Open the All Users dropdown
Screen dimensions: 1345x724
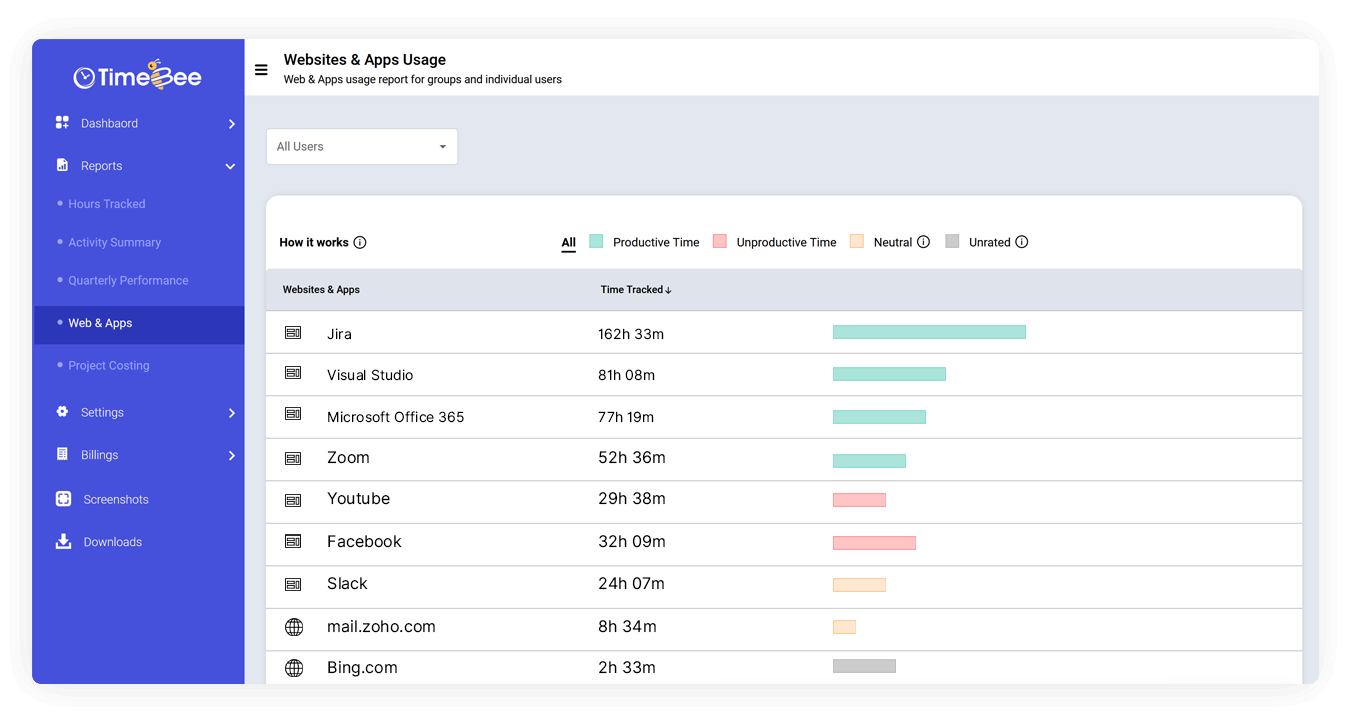[x=362, y=146]
